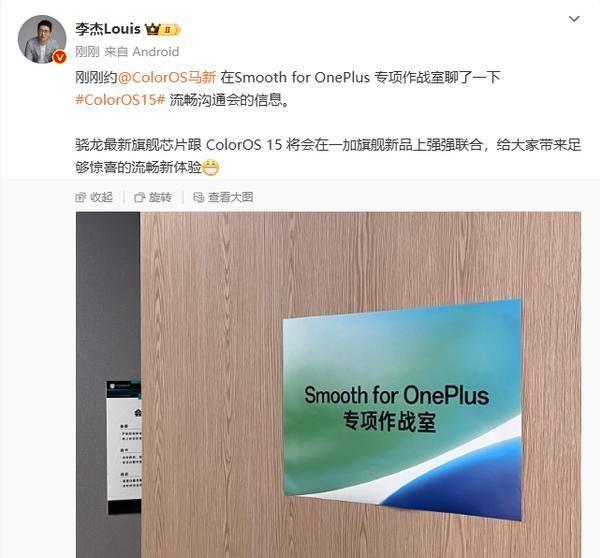Click the magnifier icon beside 查看大图
600x558 pixels.
click(x=198, y=197)
